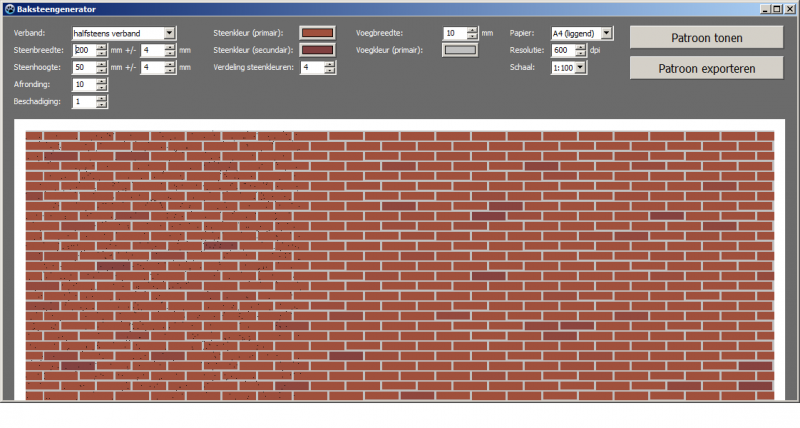Image resolution: width=800 pixels, height=428 pixels.
Task: Click into the Resolutie value field
Action: pos(563,50)
